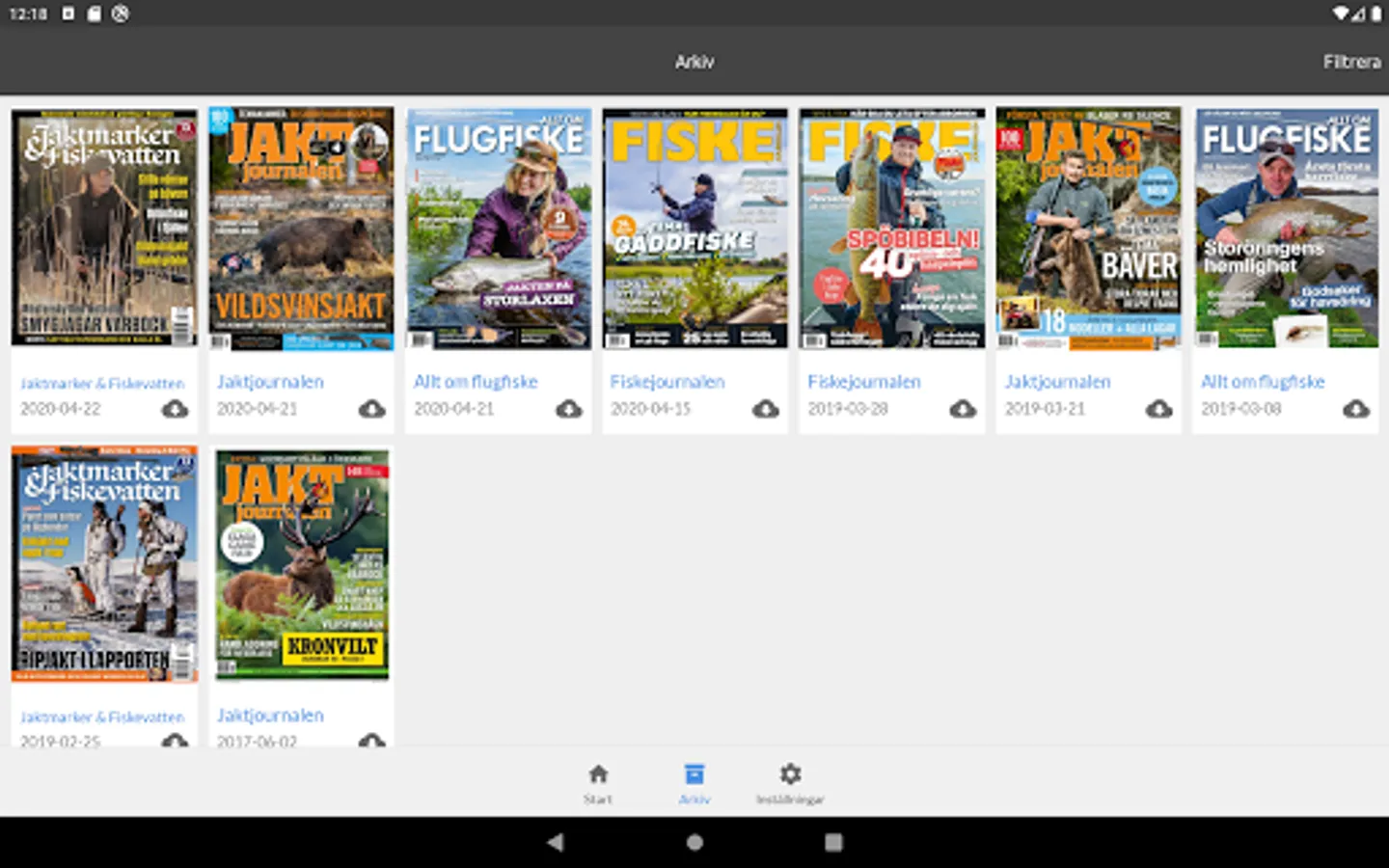The width and height of the screenshot is (1389, 868).
Task: Click Jaktjournalen title dated 2017-06-02
Action: click(270, 716)
